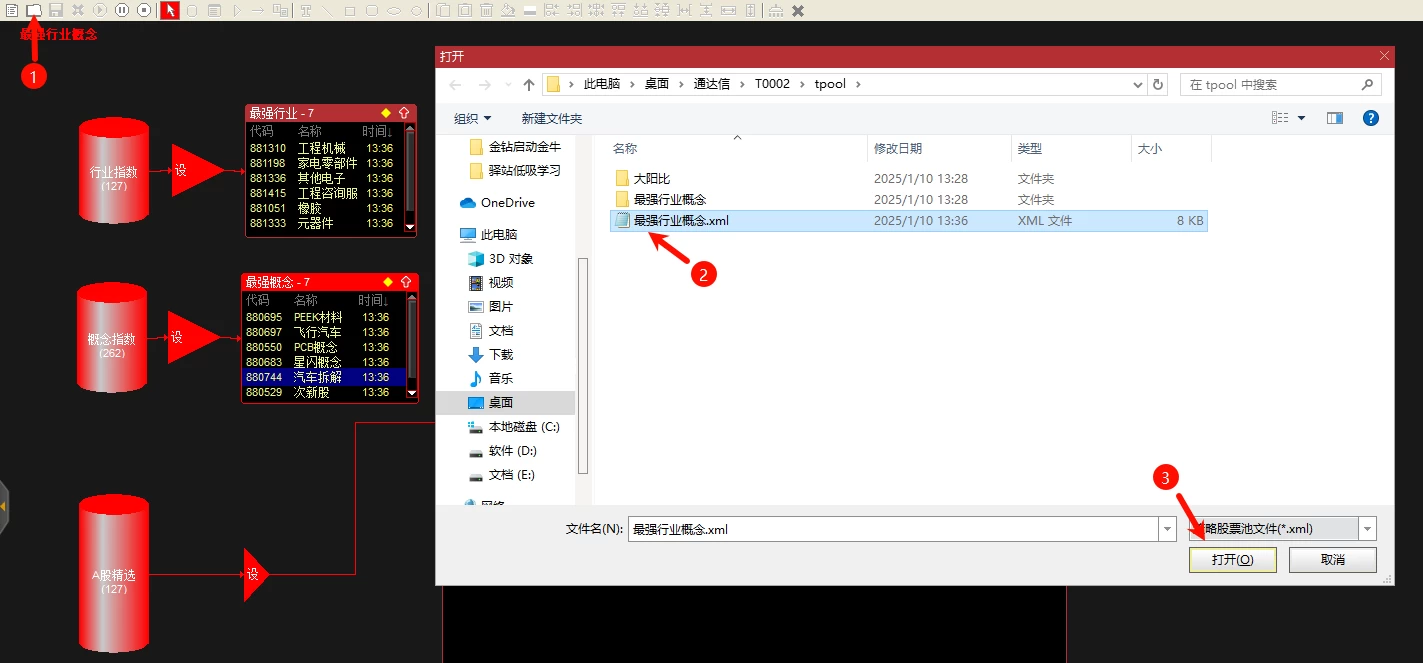This screenshot has width=1423, height=663.
Task: Select OneDrive in navigation pane
Action: pos(507,202)
